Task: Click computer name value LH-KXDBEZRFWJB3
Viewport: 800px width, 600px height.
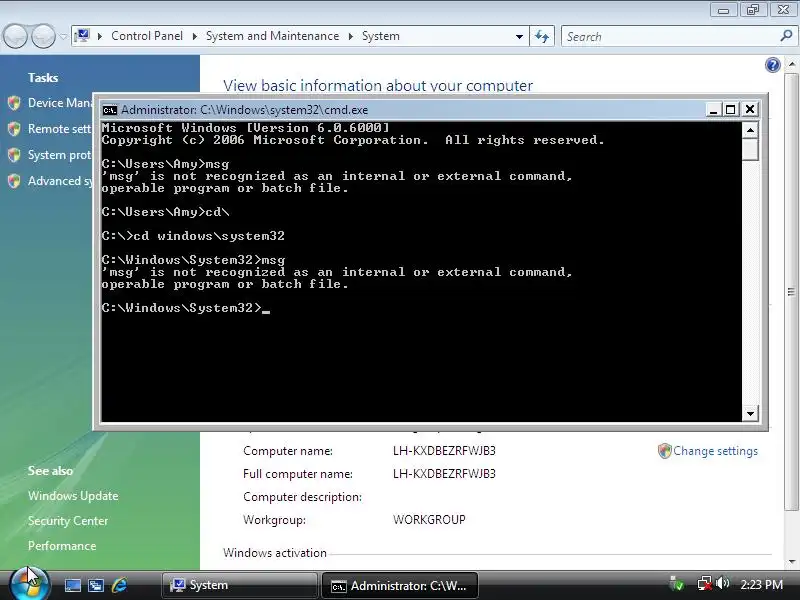Action: (x=444, y=451)
